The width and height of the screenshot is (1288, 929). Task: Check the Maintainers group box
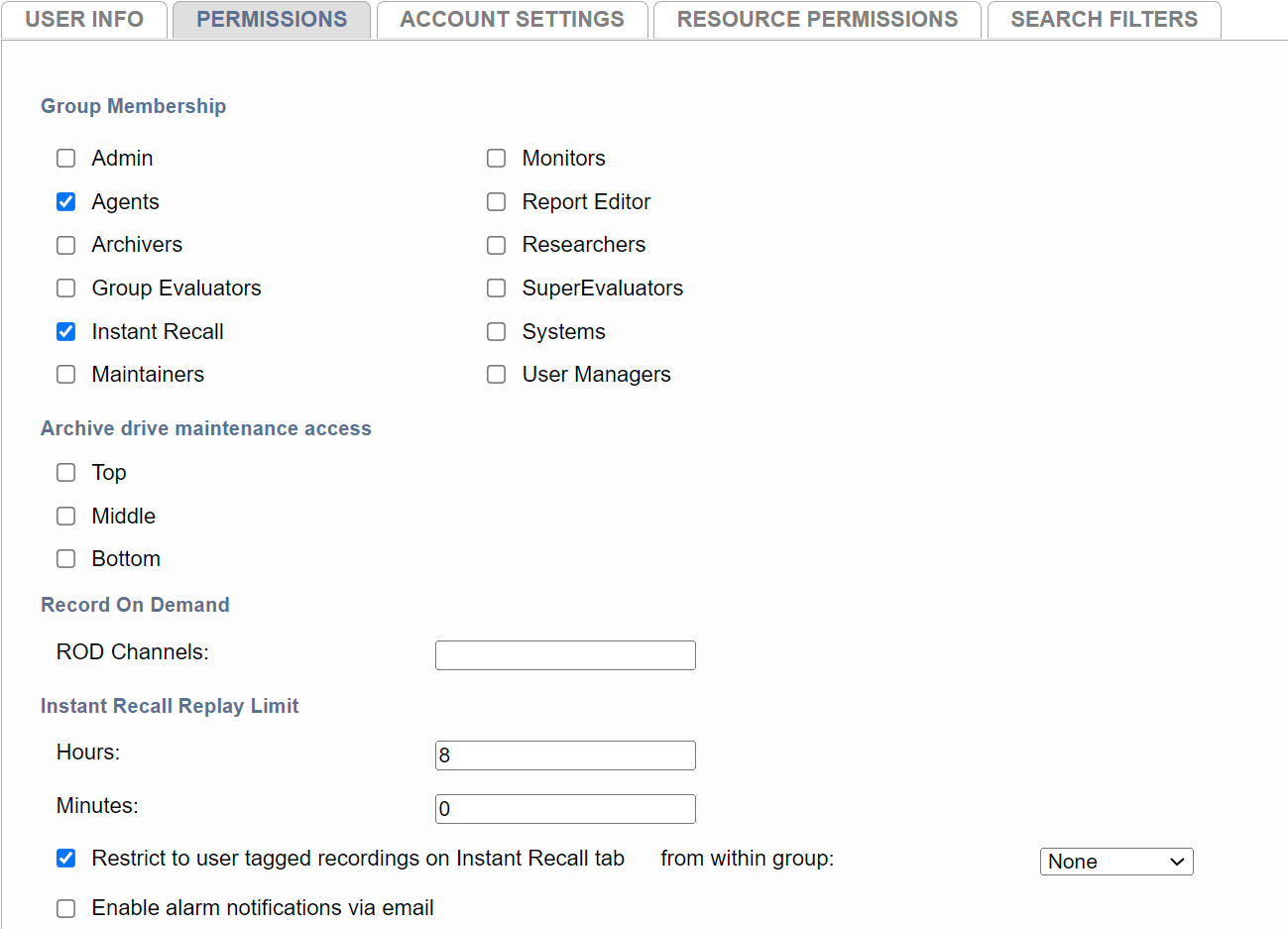pyautogui.click(x=65, y=374)
